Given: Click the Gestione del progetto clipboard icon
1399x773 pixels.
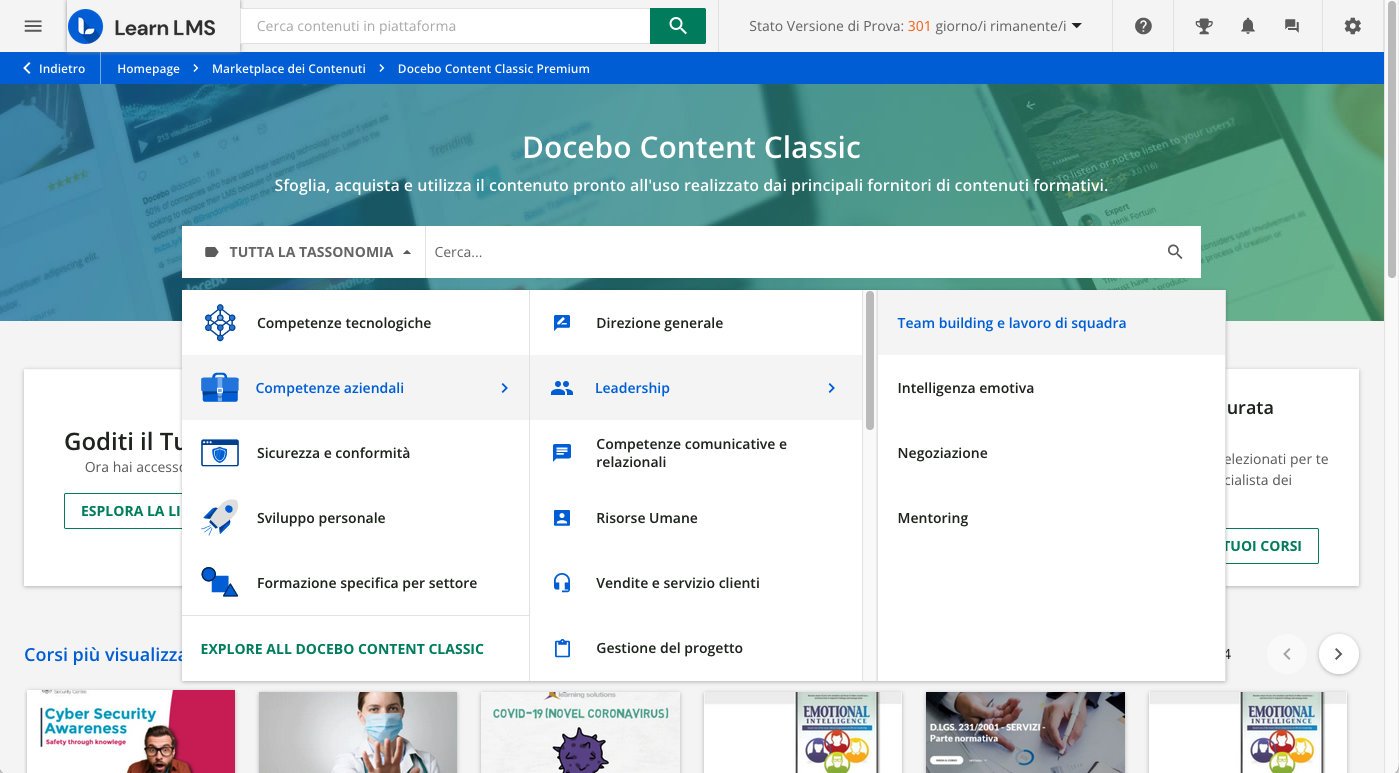Looking at the screenshot, I should [x=562, y=648].
